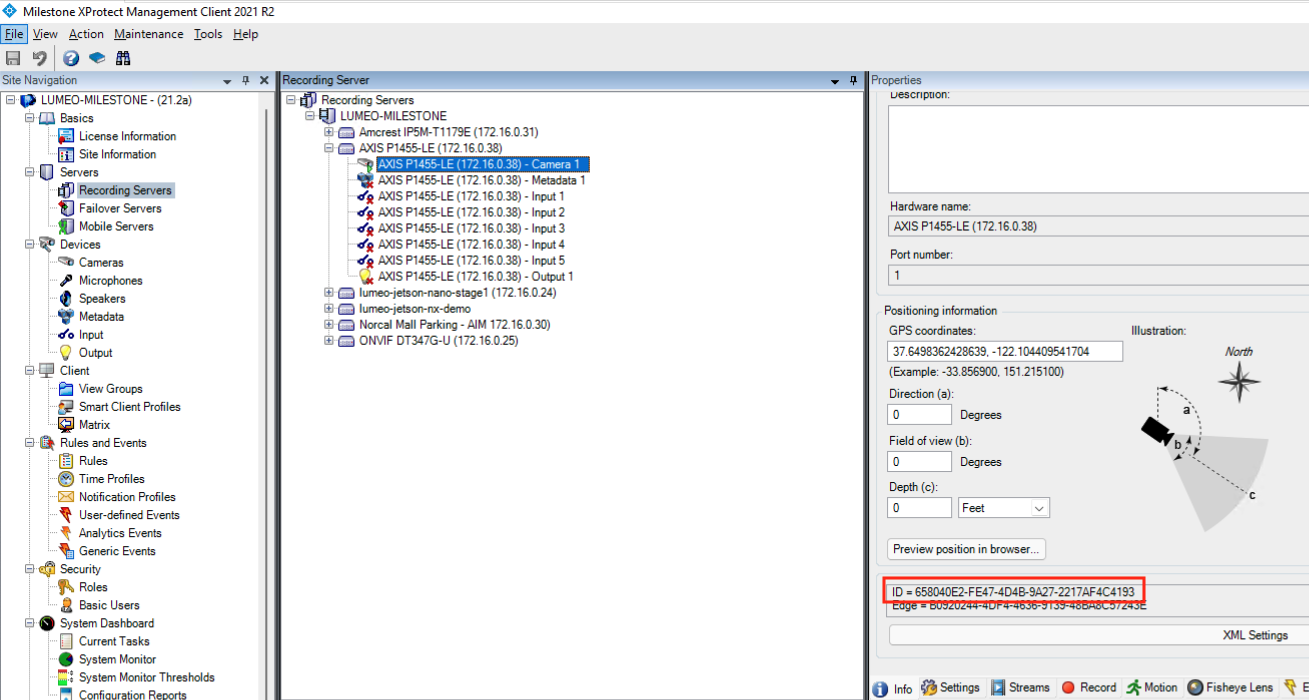Image resolution: width=1309 pixels, height=700 pixels.
Task: Switch to the Streams tab
Action: coord(1020,688)
